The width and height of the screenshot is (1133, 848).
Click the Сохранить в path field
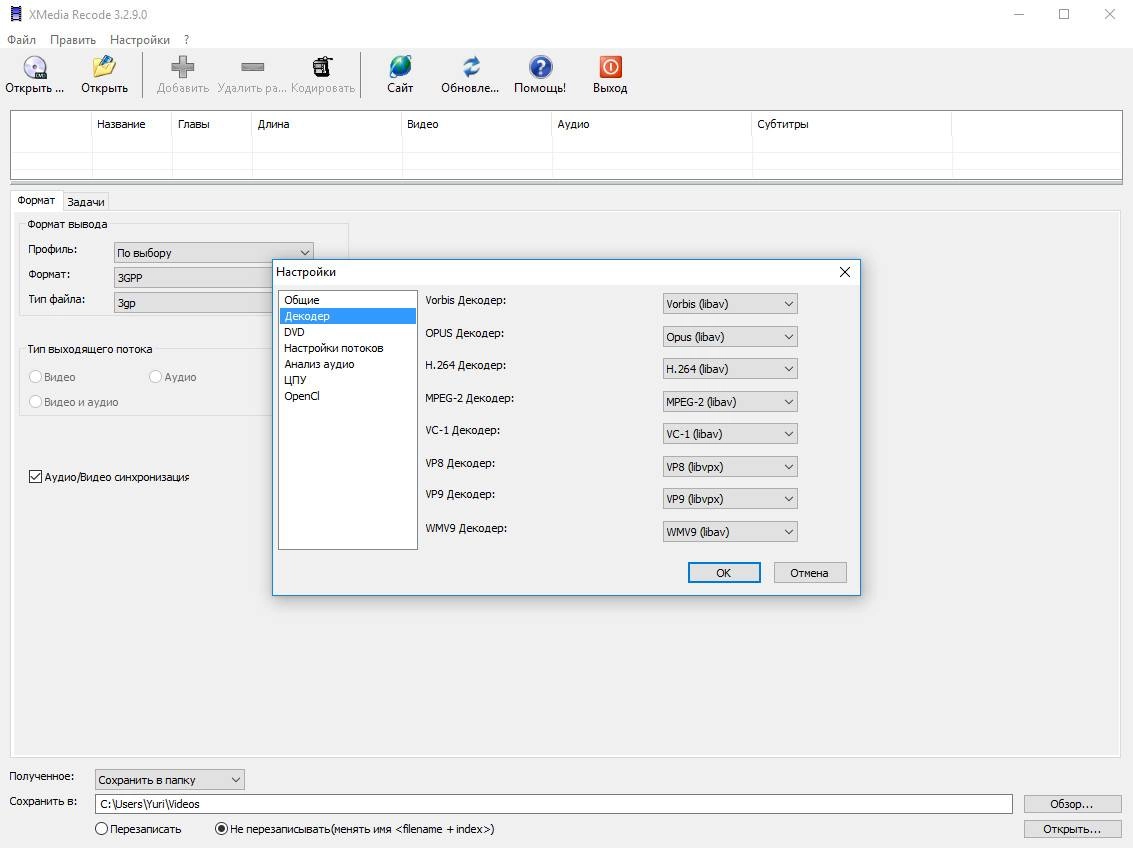553,804
